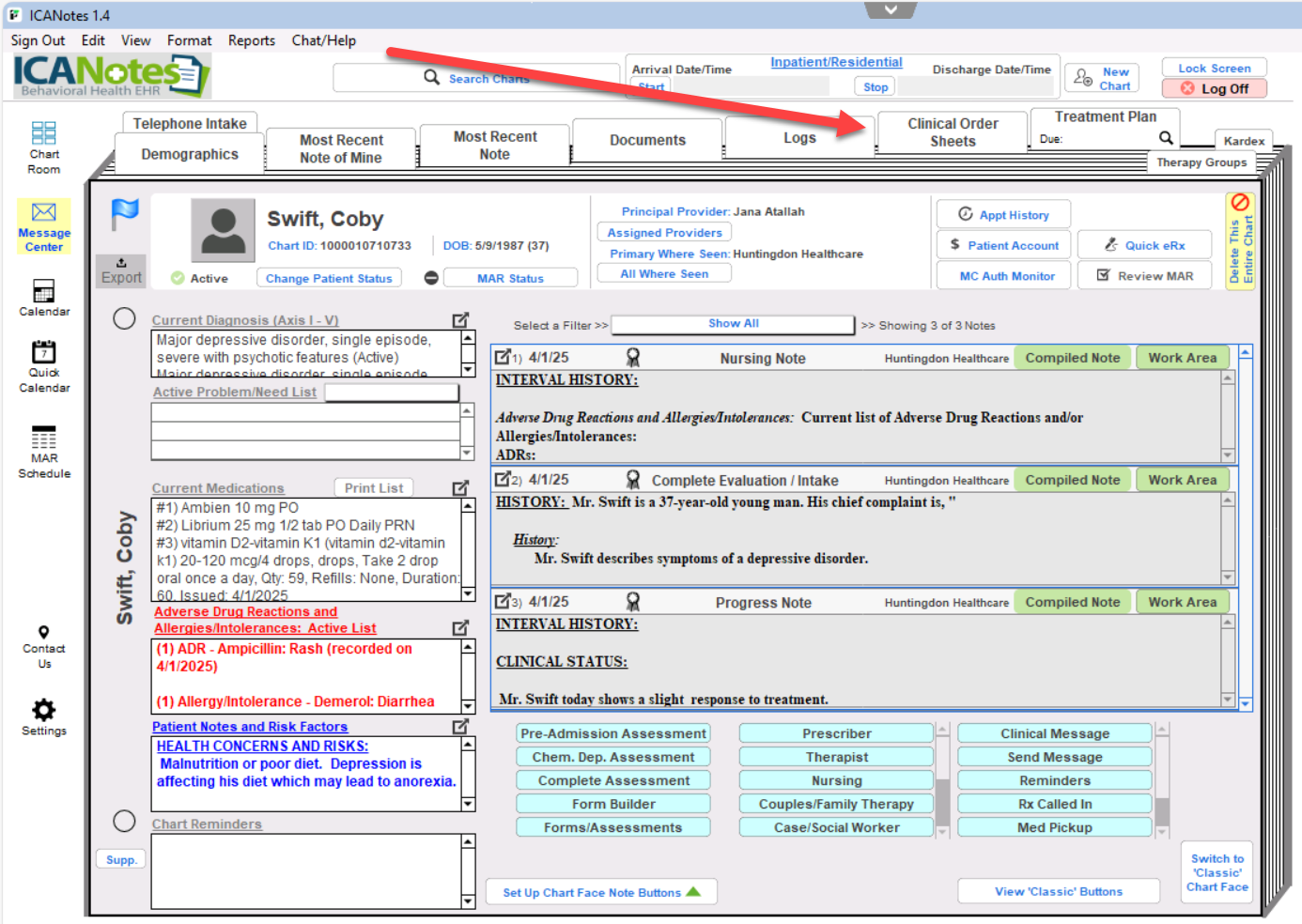Open the Message Center envelope icon

click(x=44, y=212)
